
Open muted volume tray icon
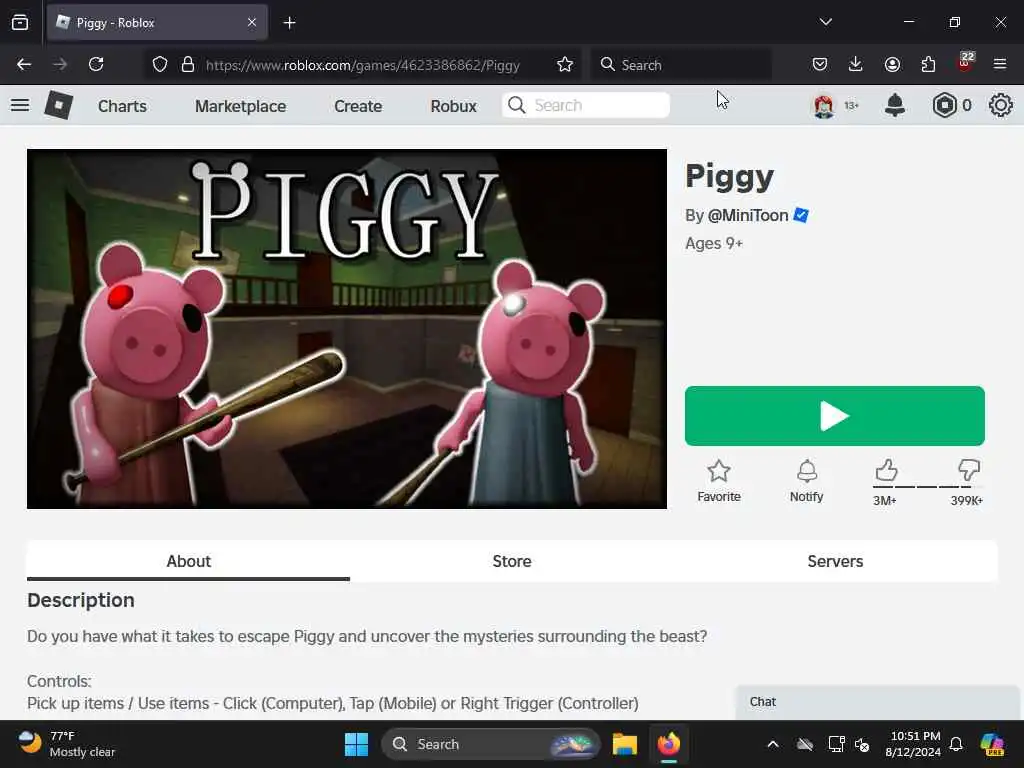(x=862, y=744)
